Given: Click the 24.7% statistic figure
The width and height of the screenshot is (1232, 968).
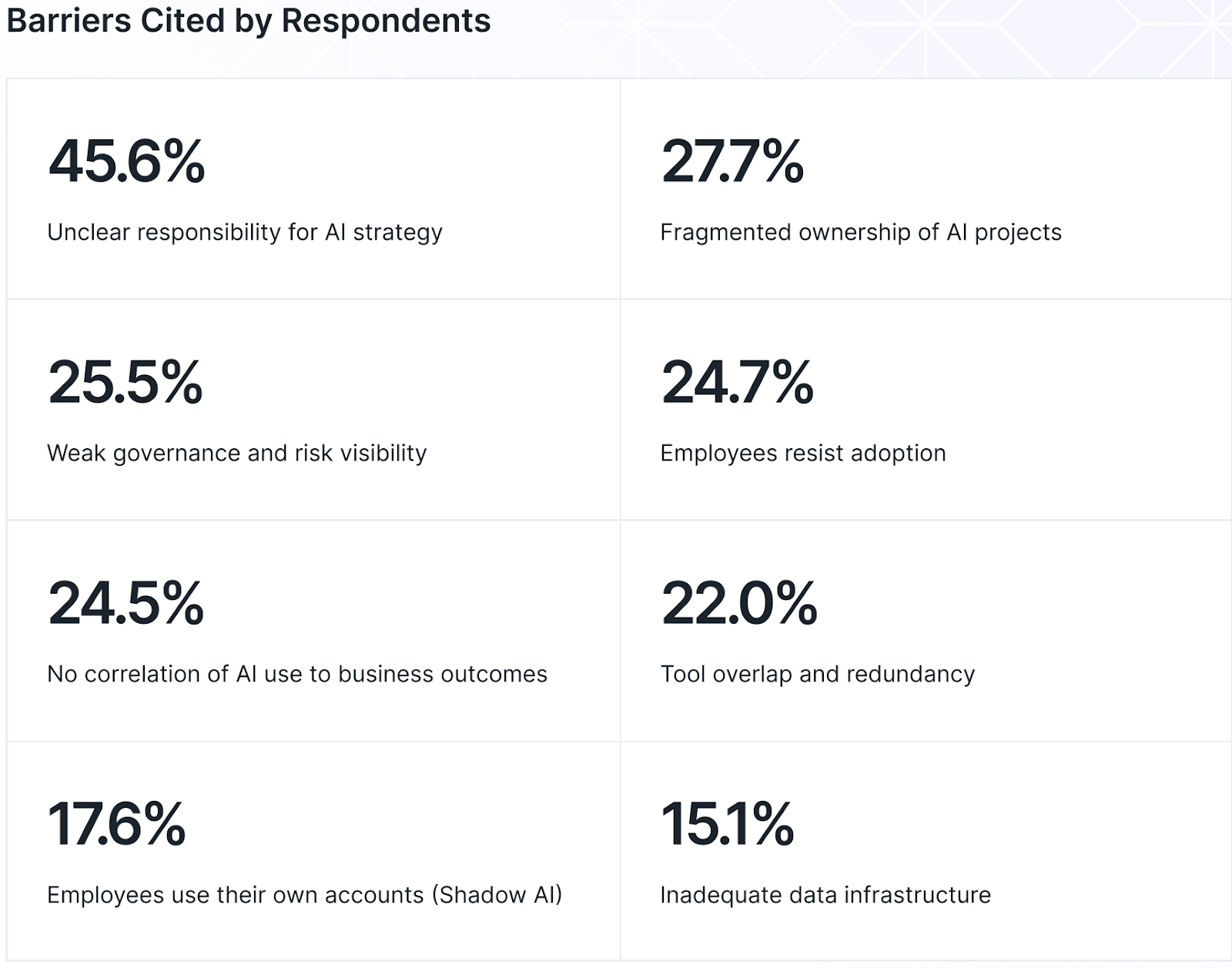Looking at the screenshot, I should tap(737, 383).
